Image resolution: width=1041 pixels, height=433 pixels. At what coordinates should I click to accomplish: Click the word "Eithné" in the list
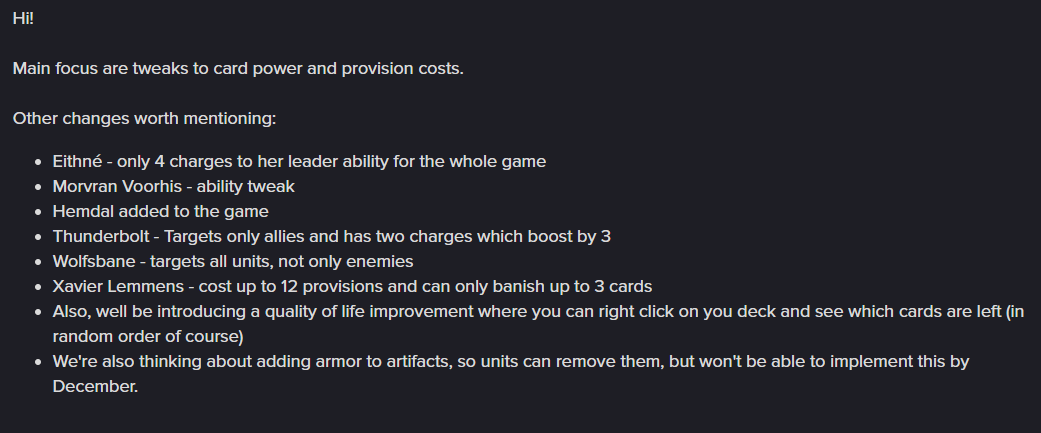[x=78, y=161]
